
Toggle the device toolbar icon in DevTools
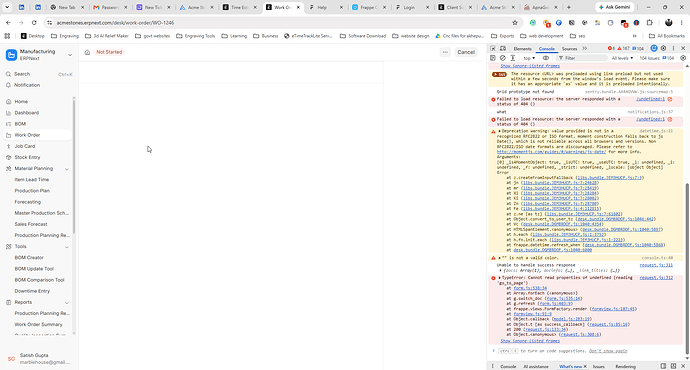(503, 48)
